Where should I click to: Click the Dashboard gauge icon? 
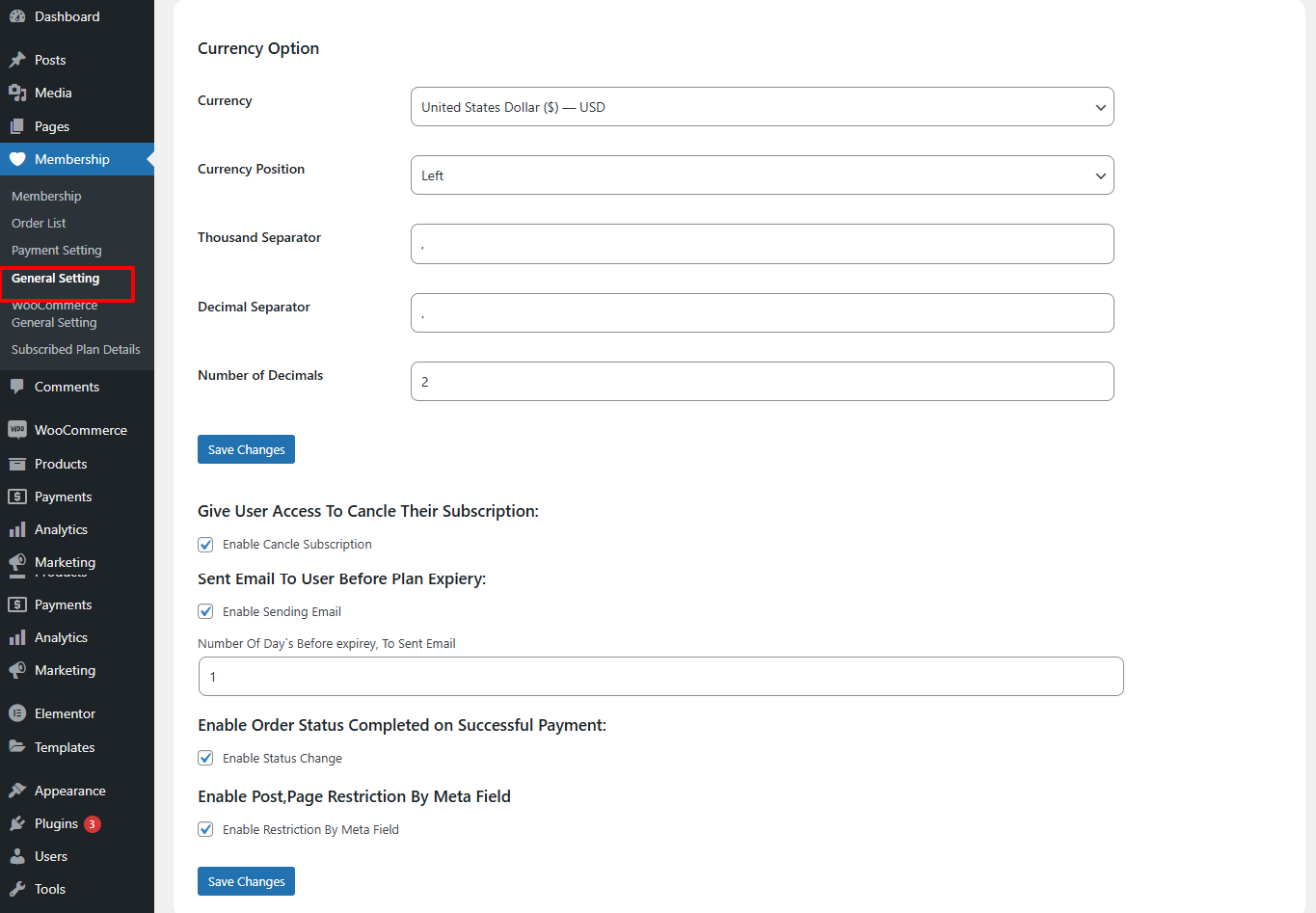pos(17,16)
